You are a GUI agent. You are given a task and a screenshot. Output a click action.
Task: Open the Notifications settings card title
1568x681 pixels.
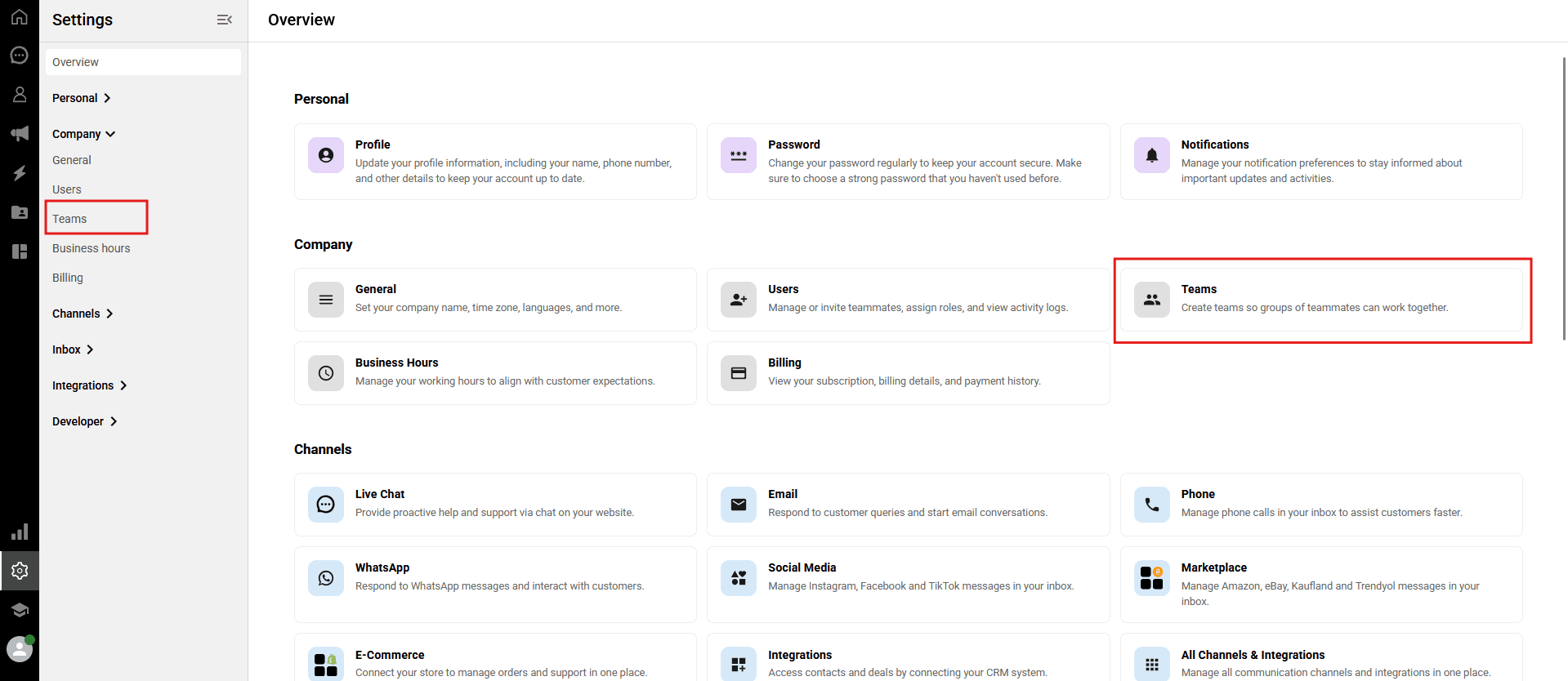[x=1215, y=145]
